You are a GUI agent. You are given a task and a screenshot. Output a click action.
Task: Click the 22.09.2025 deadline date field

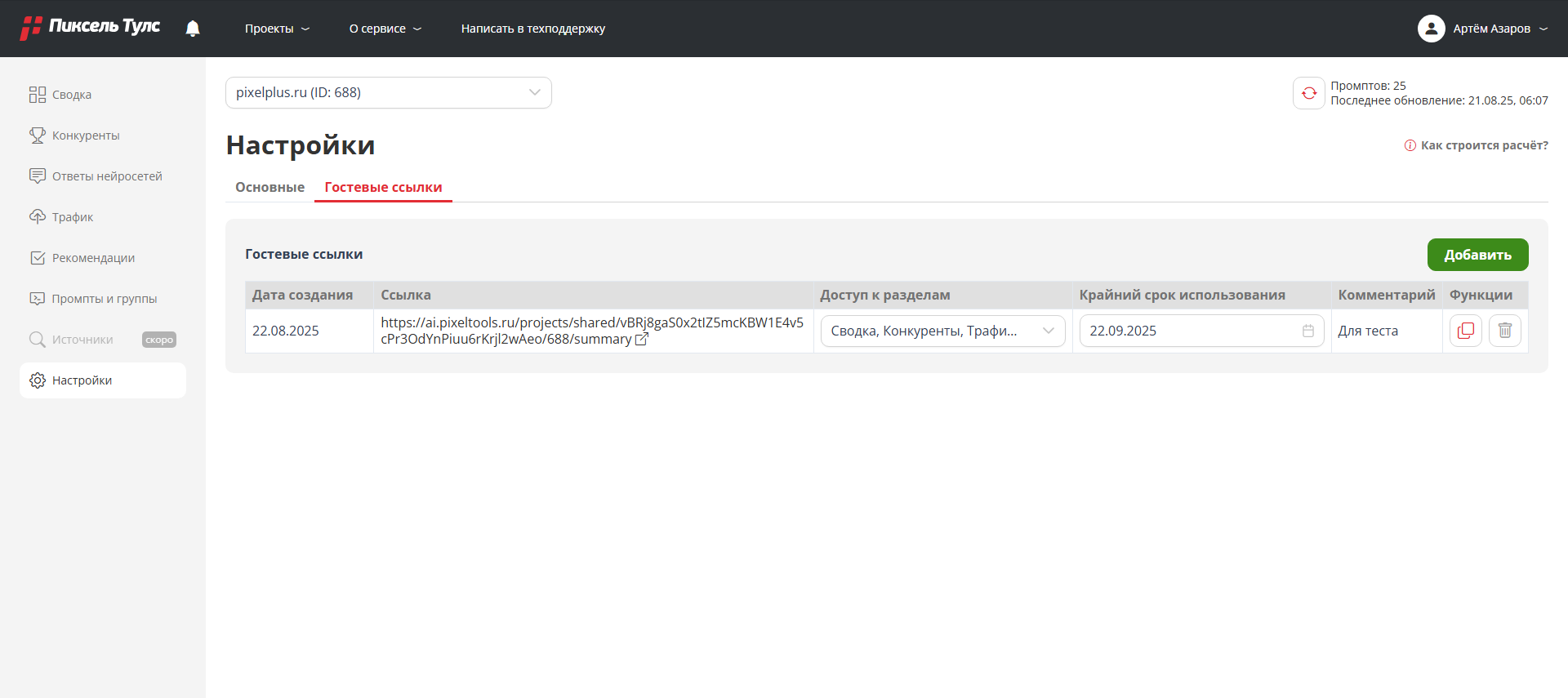tap(1201, 331)
